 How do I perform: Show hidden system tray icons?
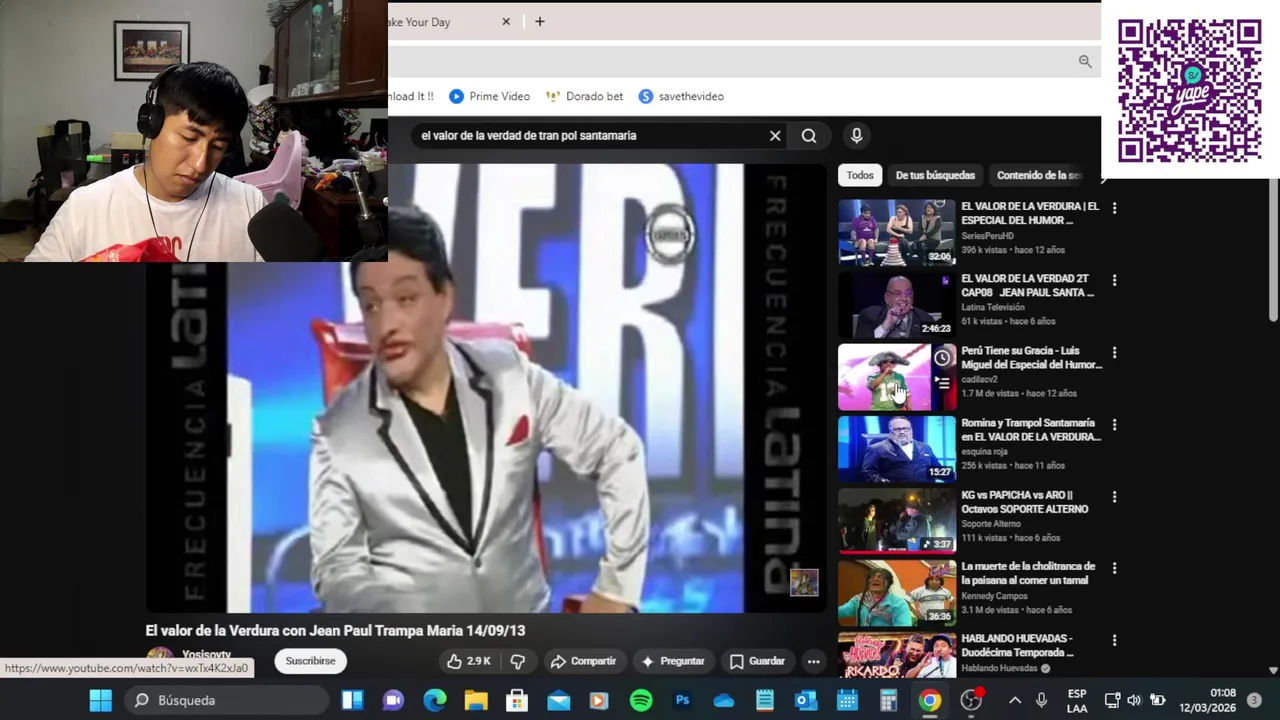(1015, 700)
